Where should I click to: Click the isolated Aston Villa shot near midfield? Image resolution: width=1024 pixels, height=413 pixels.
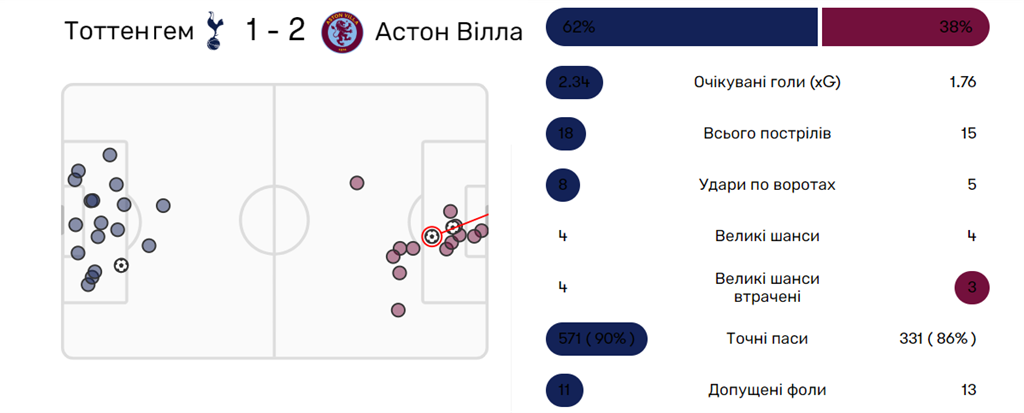[x=356, y=182]
